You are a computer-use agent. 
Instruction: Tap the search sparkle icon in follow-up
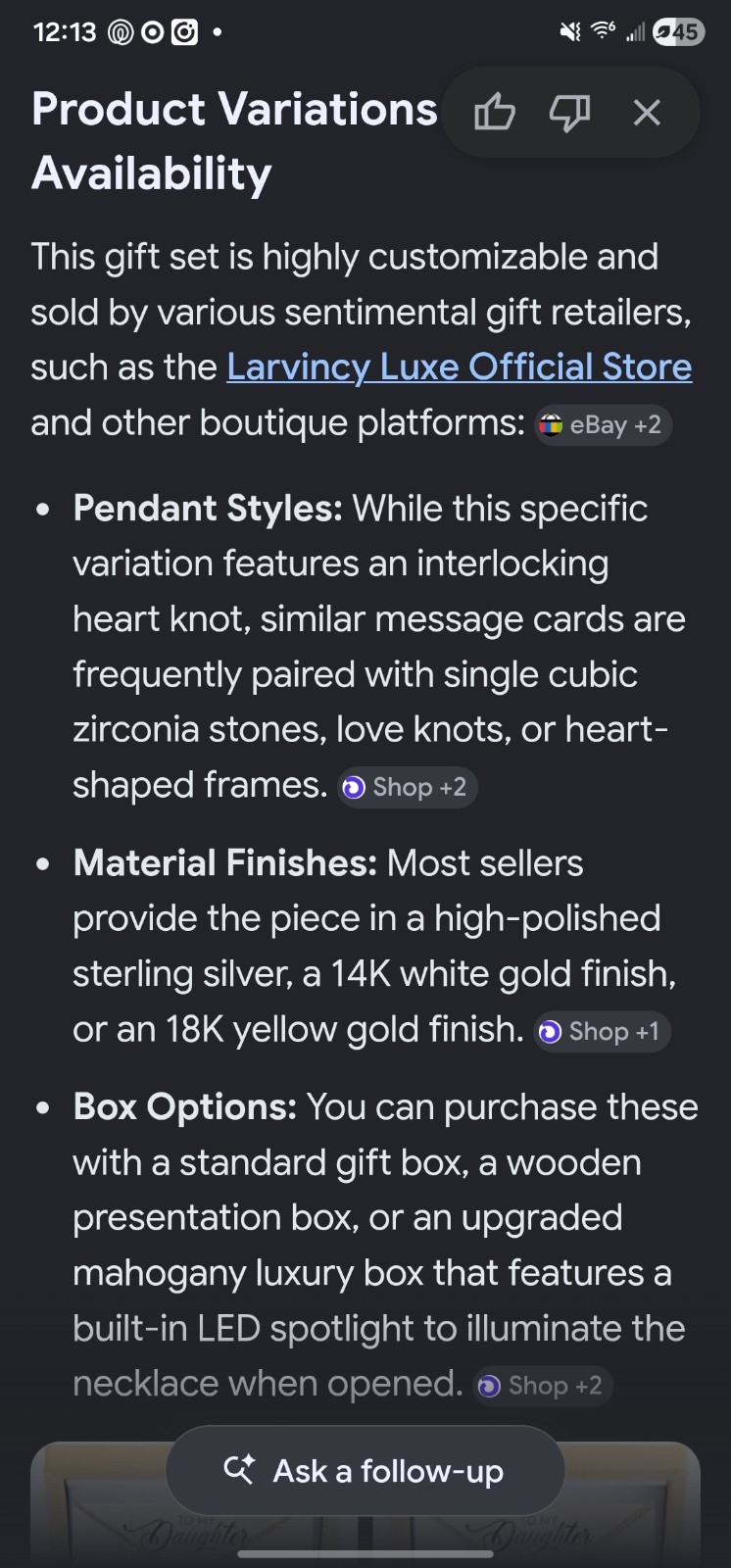coord(239,1469)
